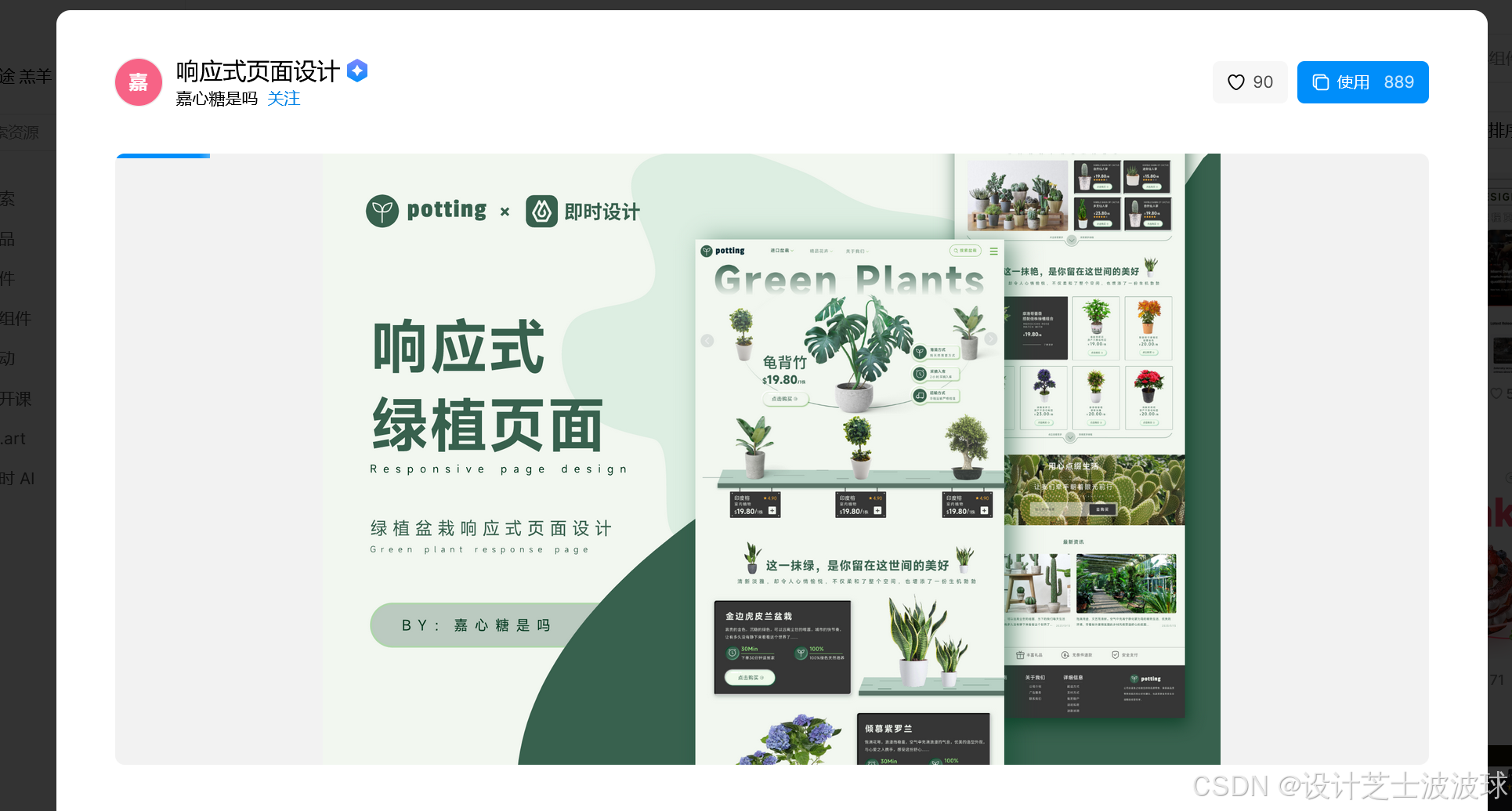This screenshot has width=1512, height=811.
Task: Open author name 嘉心糖是吗
Action: pos(217,99)
